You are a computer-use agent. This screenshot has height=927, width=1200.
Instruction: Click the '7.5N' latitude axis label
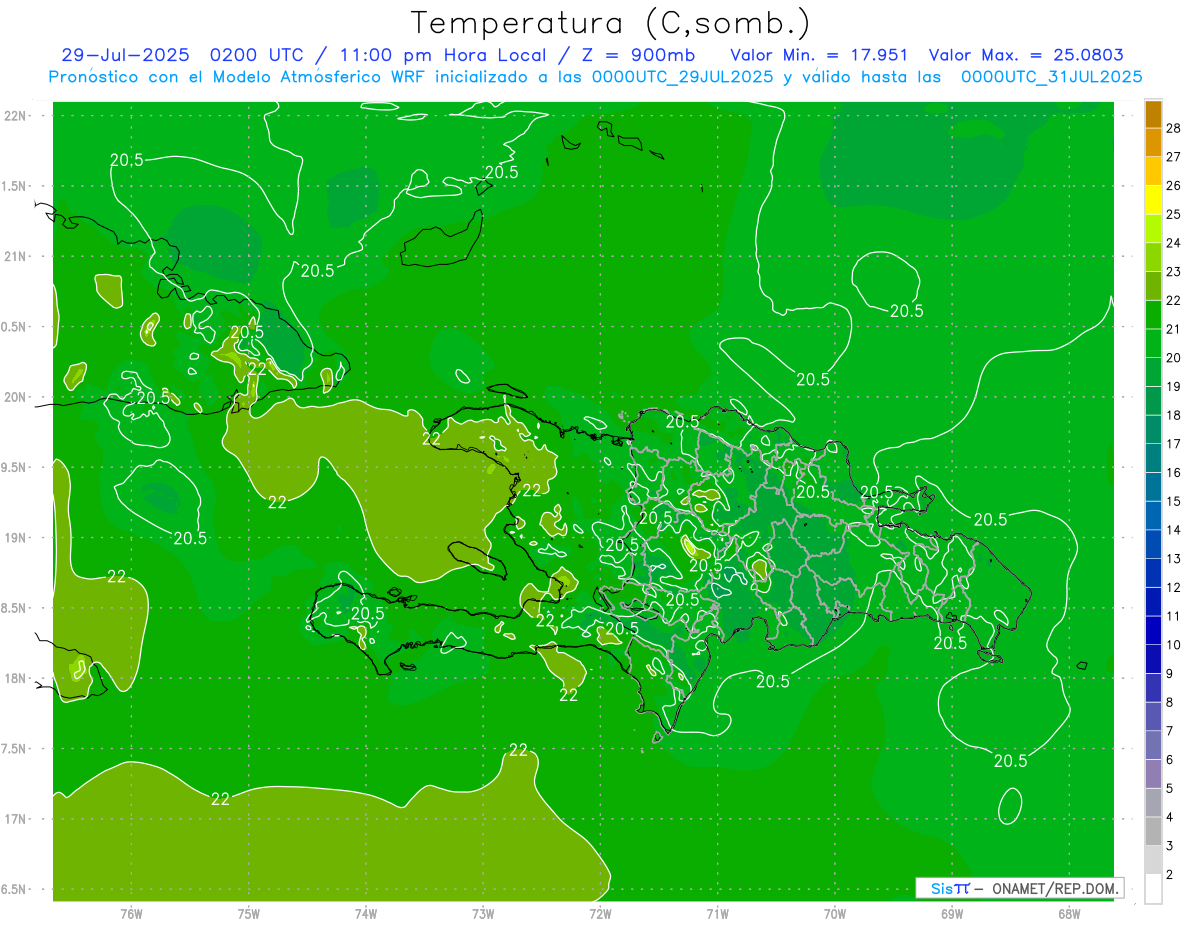coord(14,749)
